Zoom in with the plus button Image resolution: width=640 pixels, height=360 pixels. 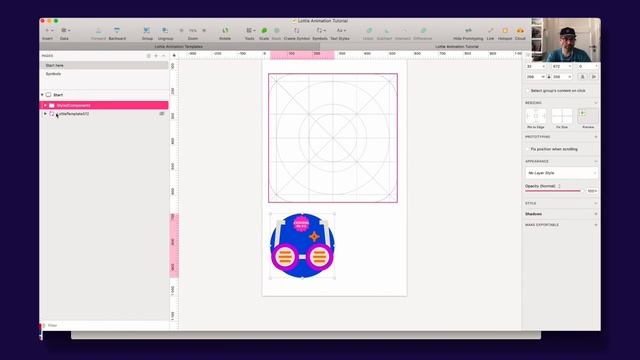(x=204, y=31)
